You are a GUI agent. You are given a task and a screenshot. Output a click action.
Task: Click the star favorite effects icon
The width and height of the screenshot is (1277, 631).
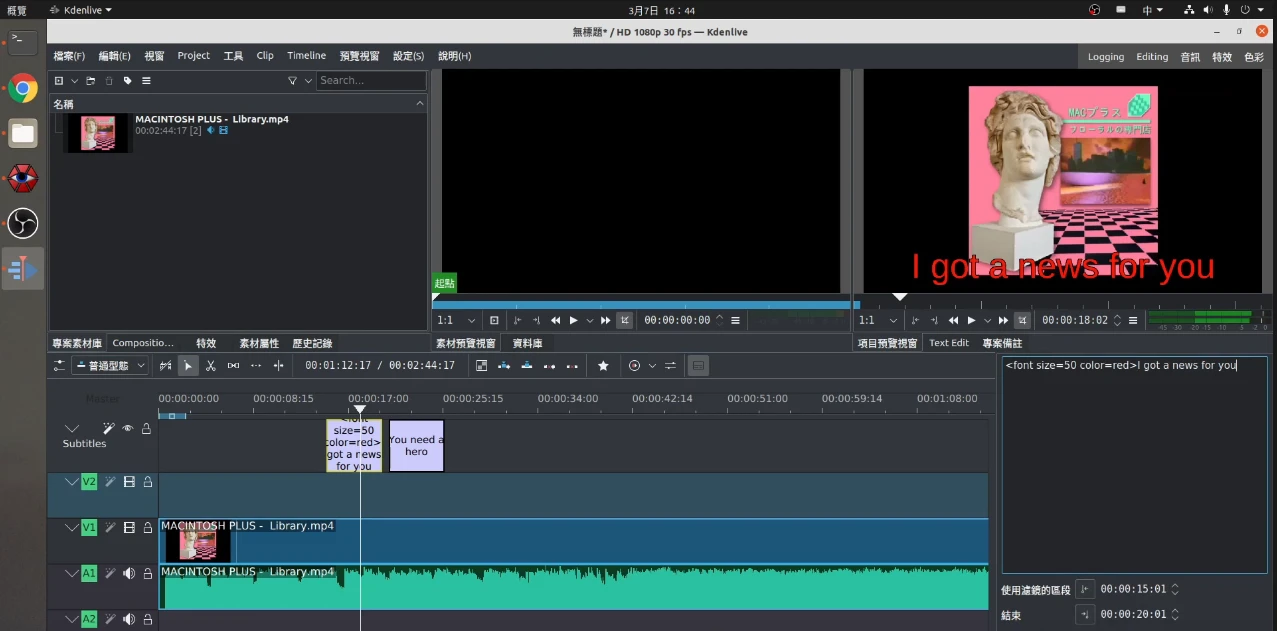tap(603, 366)
